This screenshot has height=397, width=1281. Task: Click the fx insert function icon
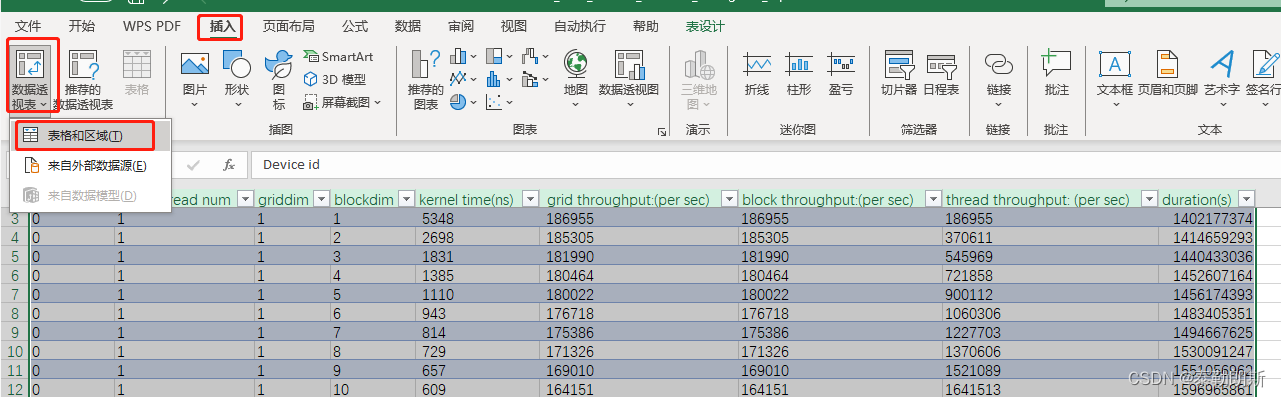pos(229,164)
